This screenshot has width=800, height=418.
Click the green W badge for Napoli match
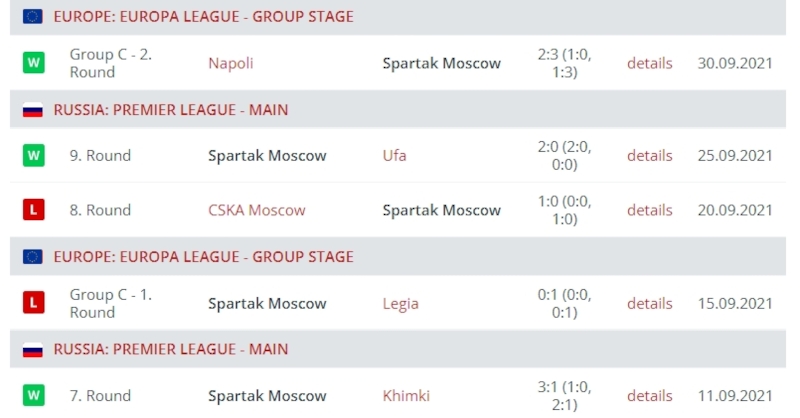(x=33, y=63)
